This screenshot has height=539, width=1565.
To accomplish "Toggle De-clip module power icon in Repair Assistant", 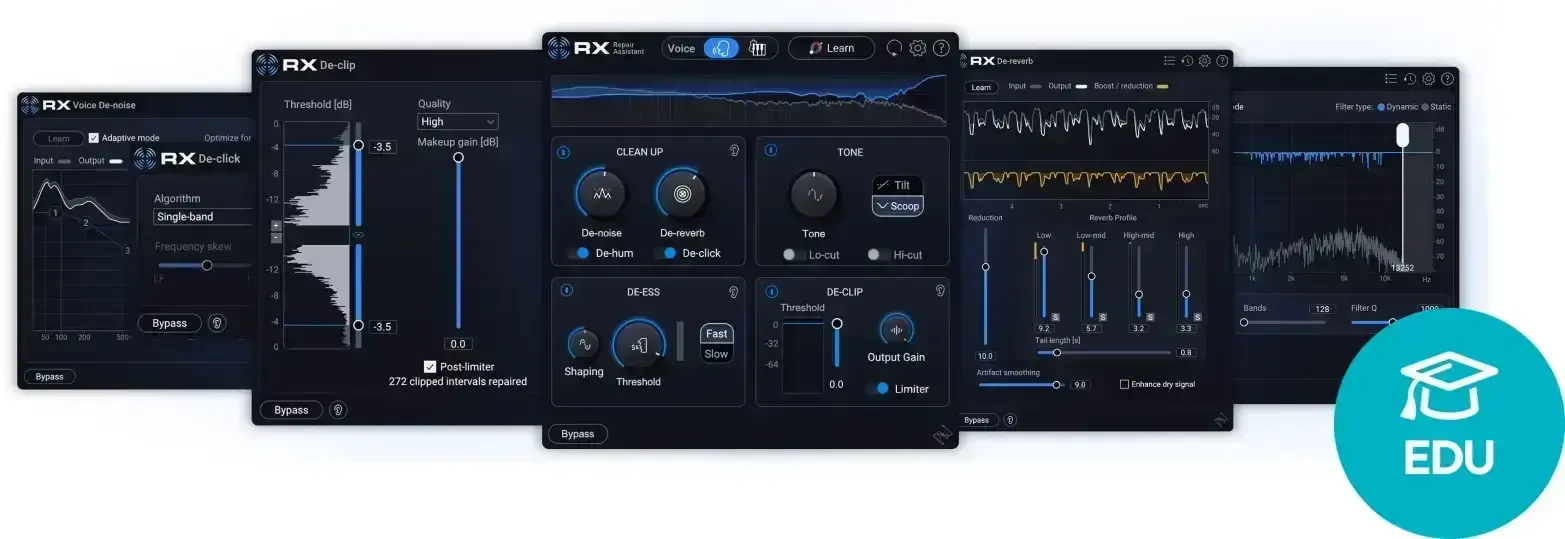I will [x=771, y=292].
